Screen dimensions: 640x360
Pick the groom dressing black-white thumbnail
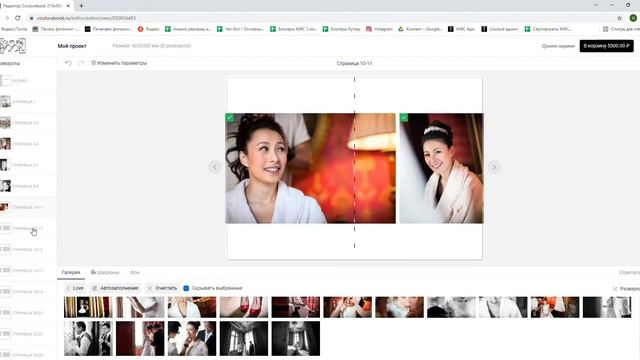(88, 338)
